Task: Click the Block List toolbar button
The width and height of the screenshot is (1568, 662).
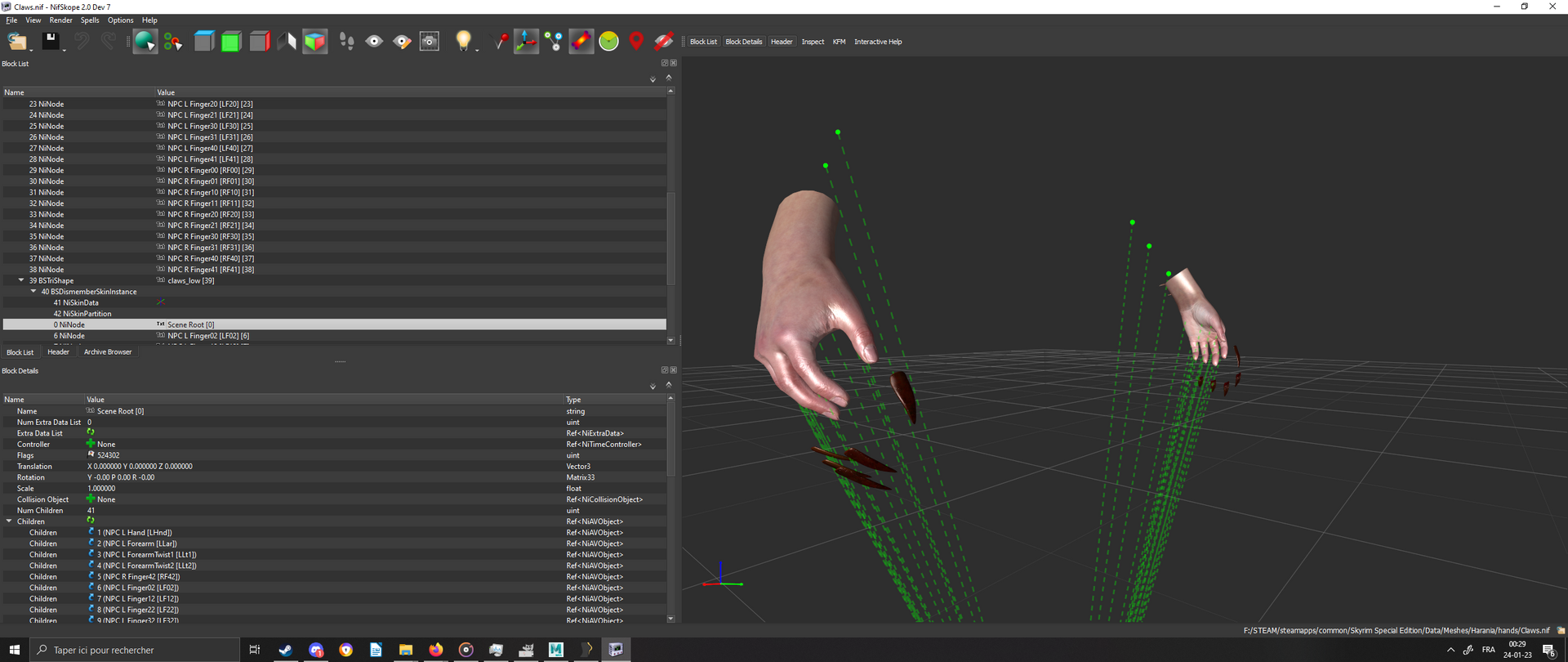Action: pyautogui.click(x=703, y=42)
